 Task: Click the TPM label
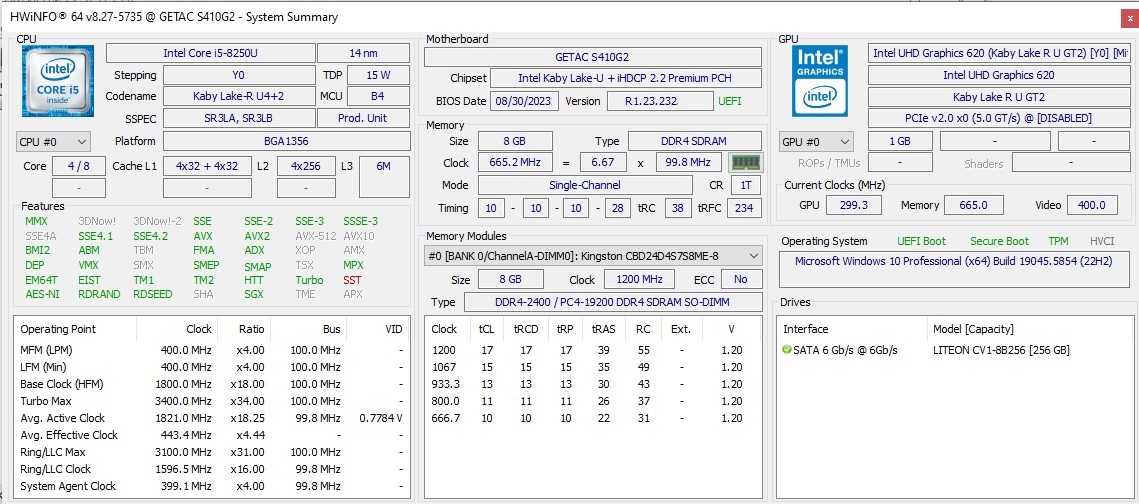(x=1058, y=241)
